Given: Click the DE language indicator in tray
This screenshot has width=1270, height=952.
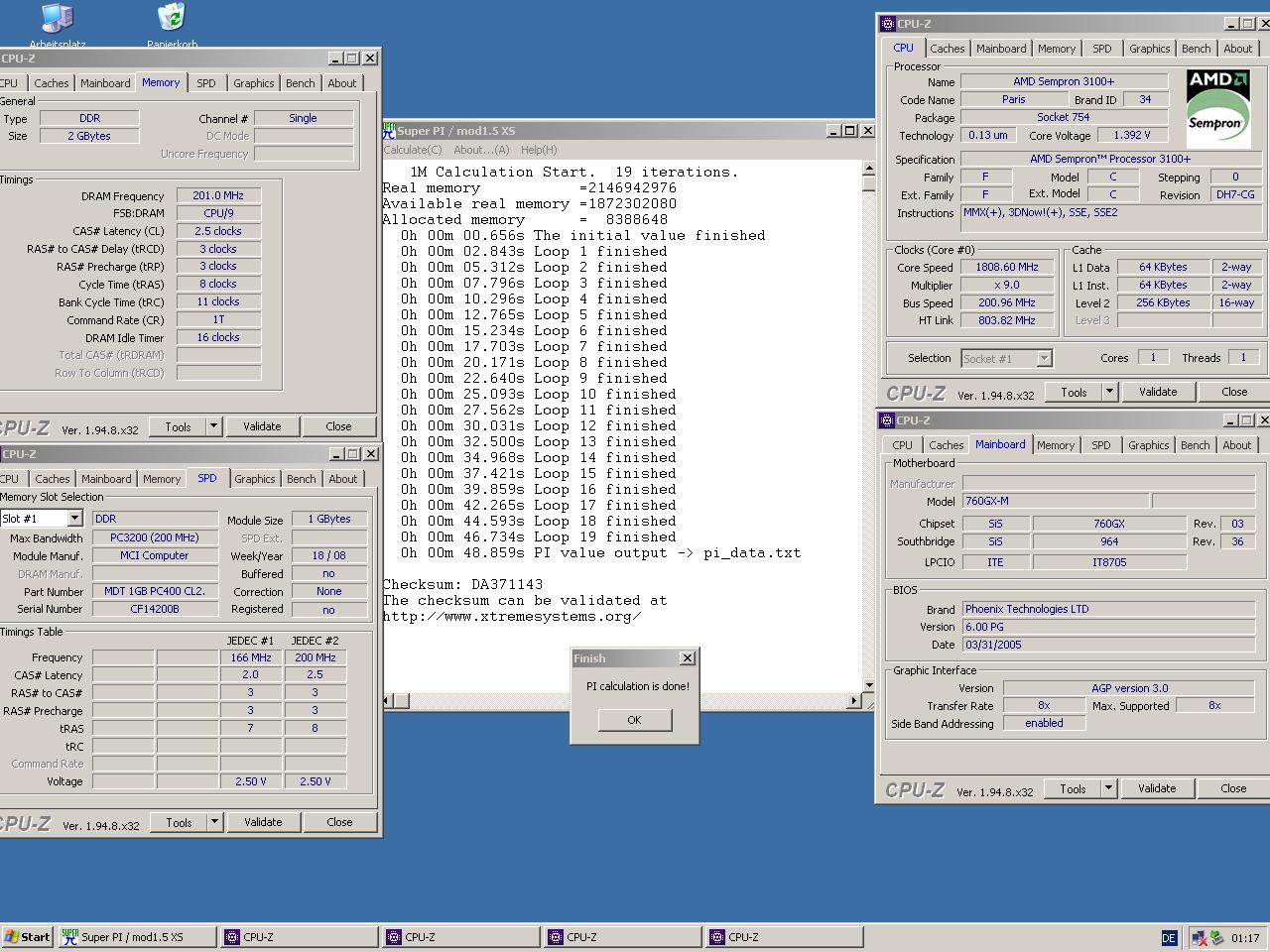Looking at the screenshot, I should click(x=1169, y=937).
